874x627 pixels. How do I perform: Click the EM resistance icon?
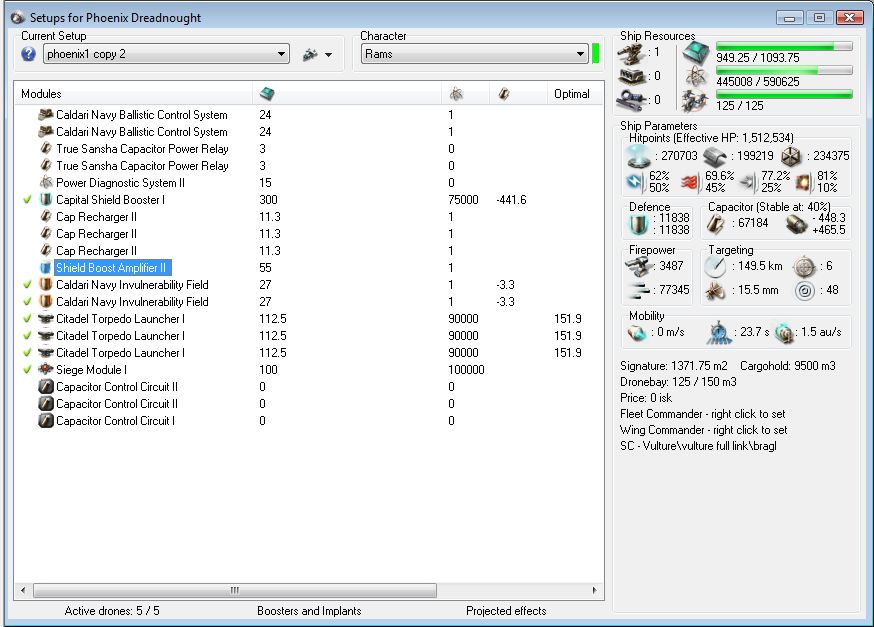pos(634,182)
